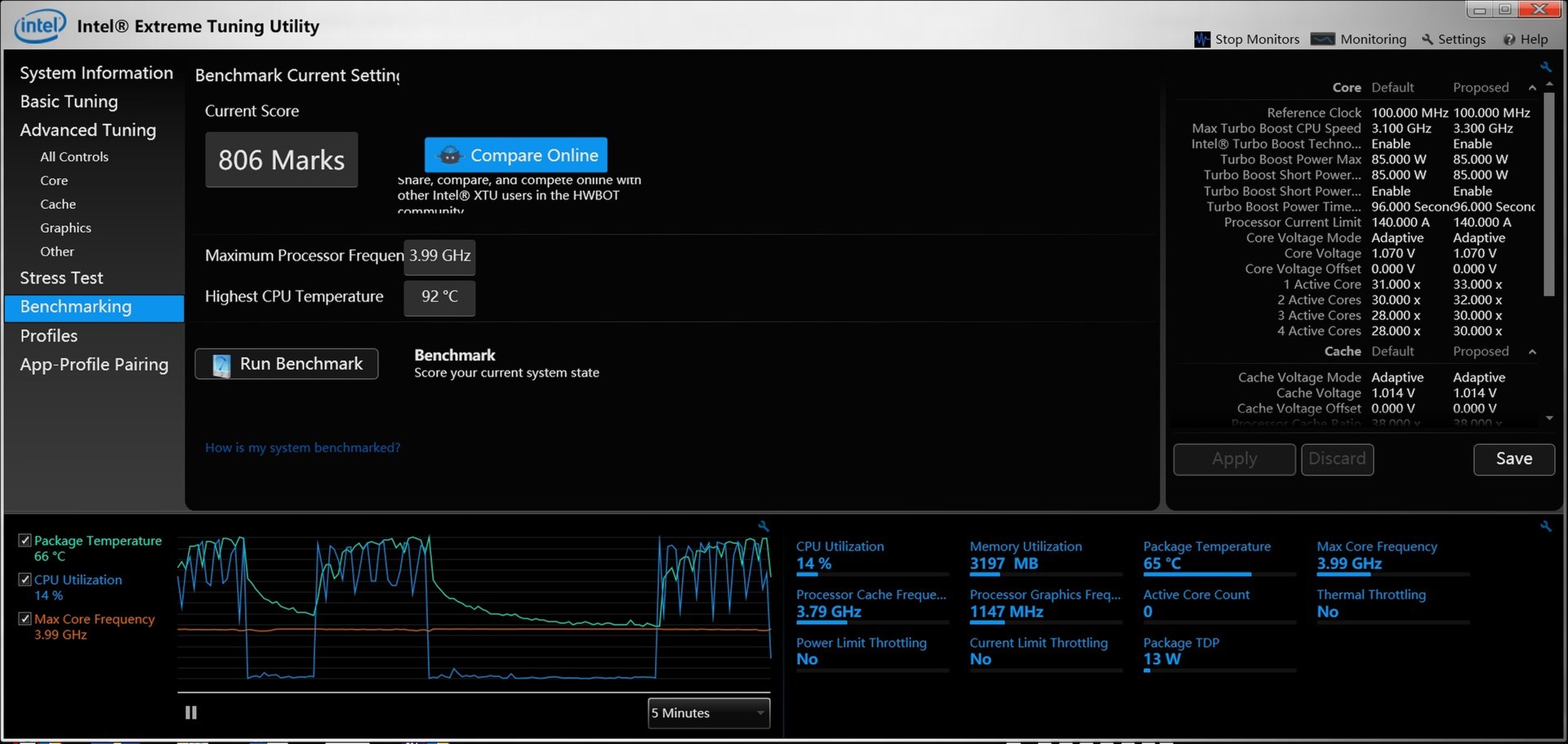The height and width of the screenshot is (744, 1568).
Task: Open the Profiles section
Action: pyautogui.click(x=49, y=336)
